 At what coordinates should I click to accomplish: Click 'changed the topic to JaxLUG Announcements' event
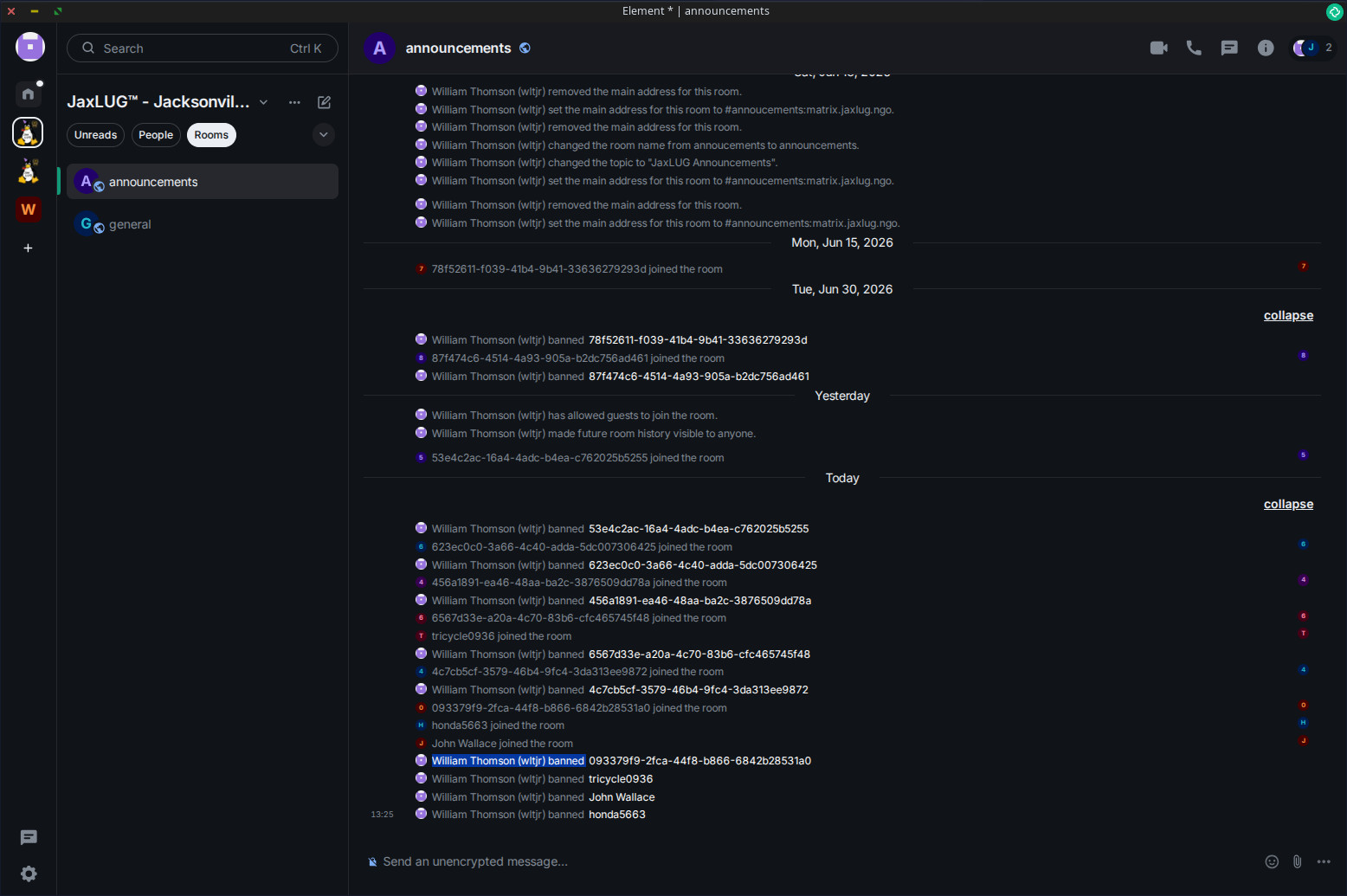pos(604,163)
